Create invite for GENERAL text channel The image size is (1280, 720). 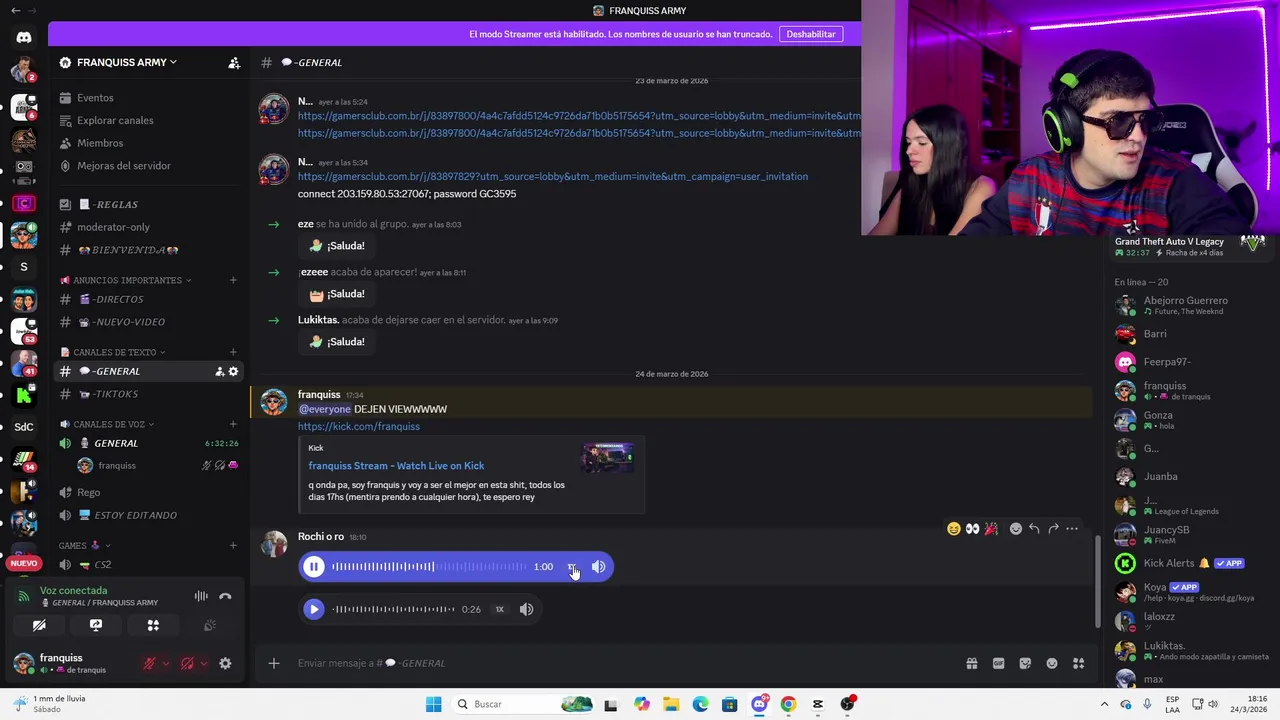219,371
